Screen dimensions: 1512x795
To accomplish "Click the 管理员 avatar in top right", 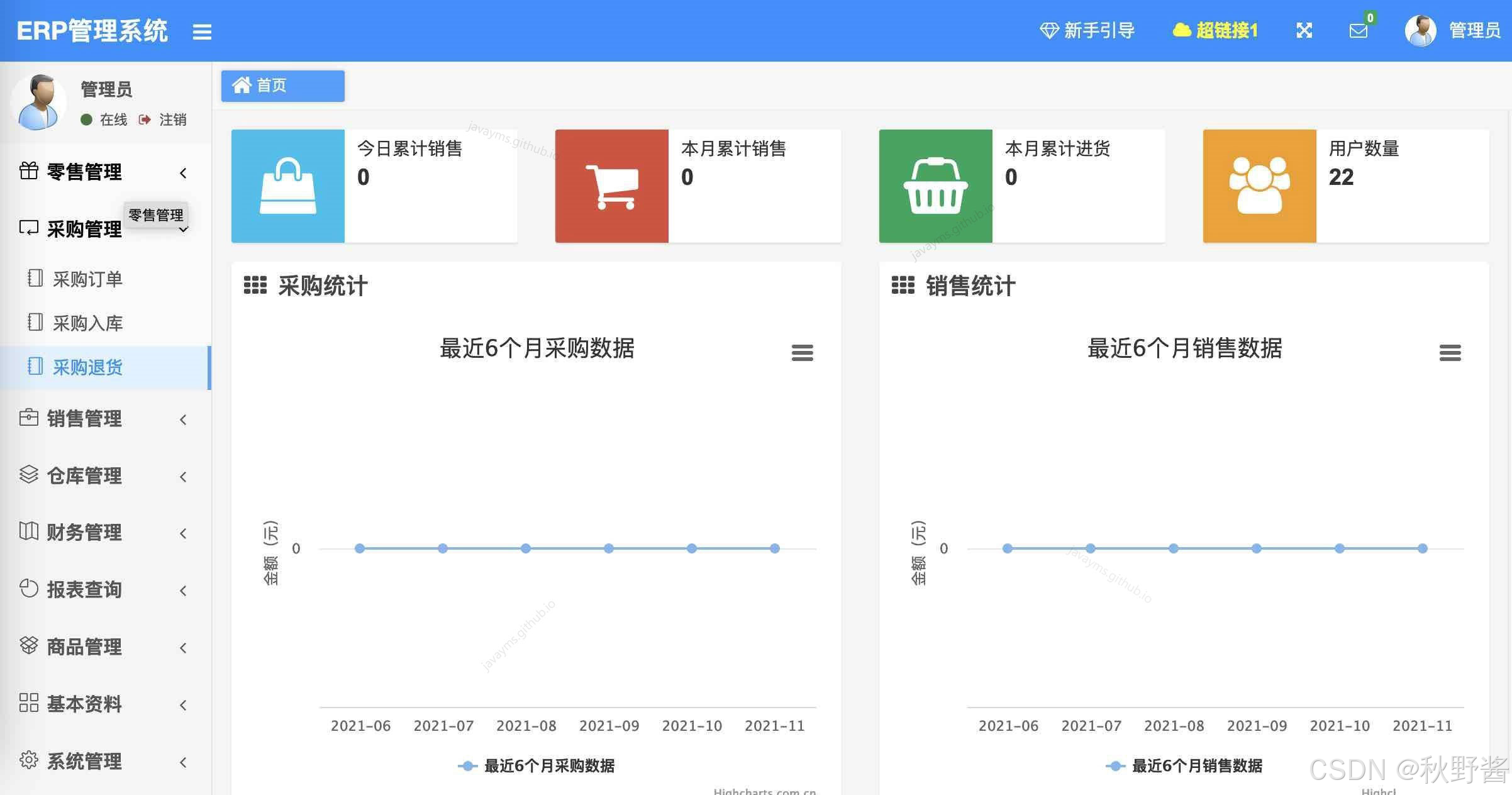I will click(x=1420, y=30).
